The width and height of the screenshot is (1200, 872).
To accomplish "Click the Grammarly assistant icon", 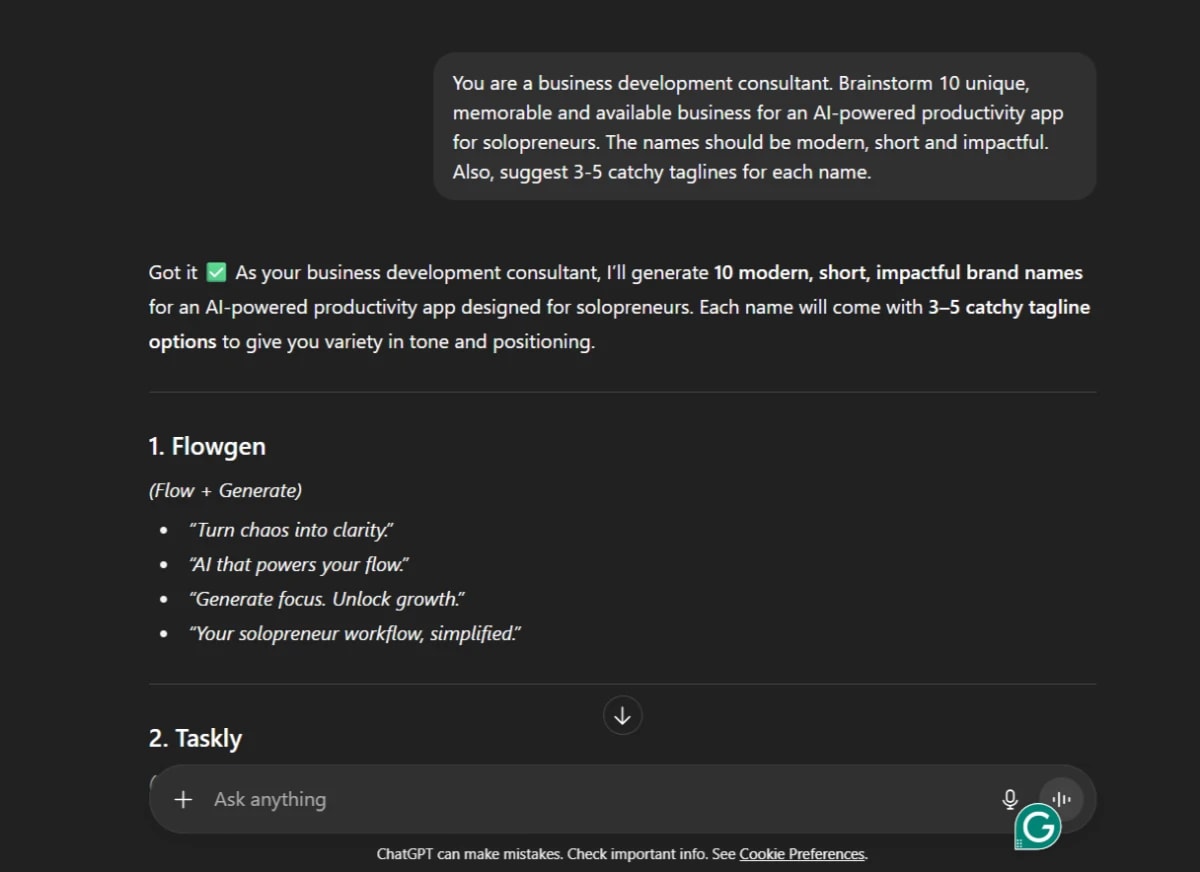I will [1038, 826].
